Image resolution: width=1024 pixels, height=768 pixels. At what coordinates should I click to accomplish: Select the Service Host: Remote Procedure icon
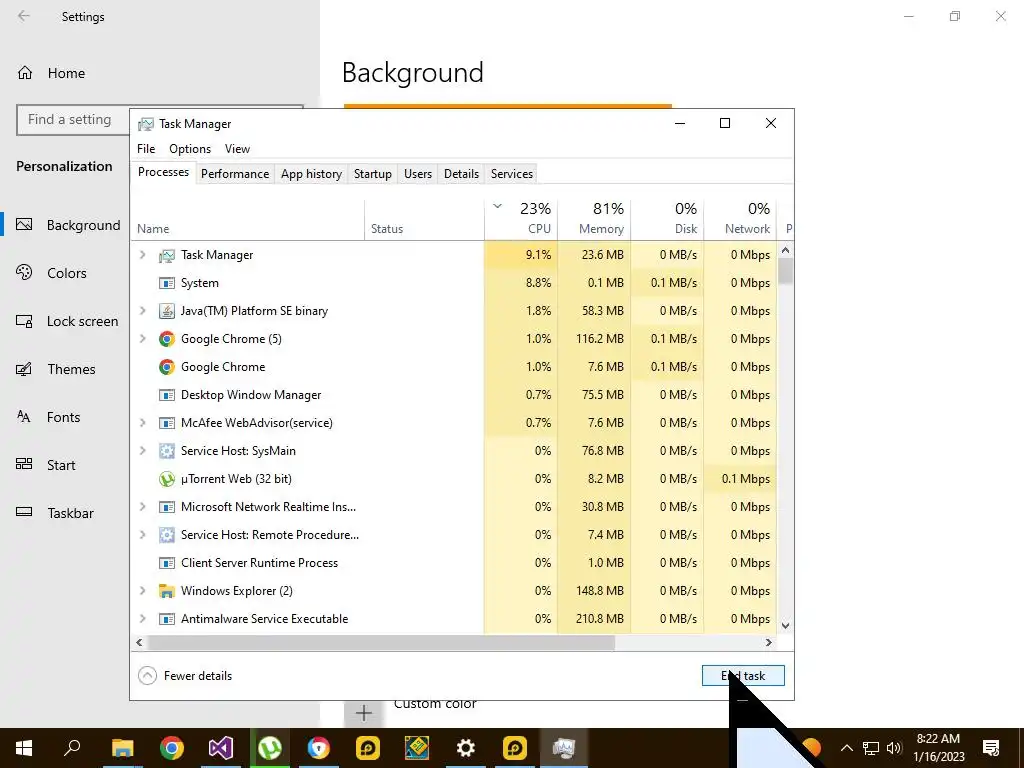[x=167, y=535]
